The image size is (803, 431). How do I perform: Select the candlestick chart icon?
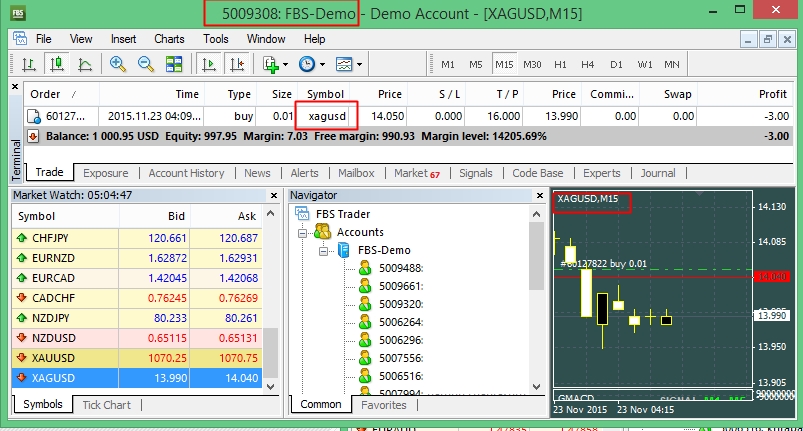[57, 64]
